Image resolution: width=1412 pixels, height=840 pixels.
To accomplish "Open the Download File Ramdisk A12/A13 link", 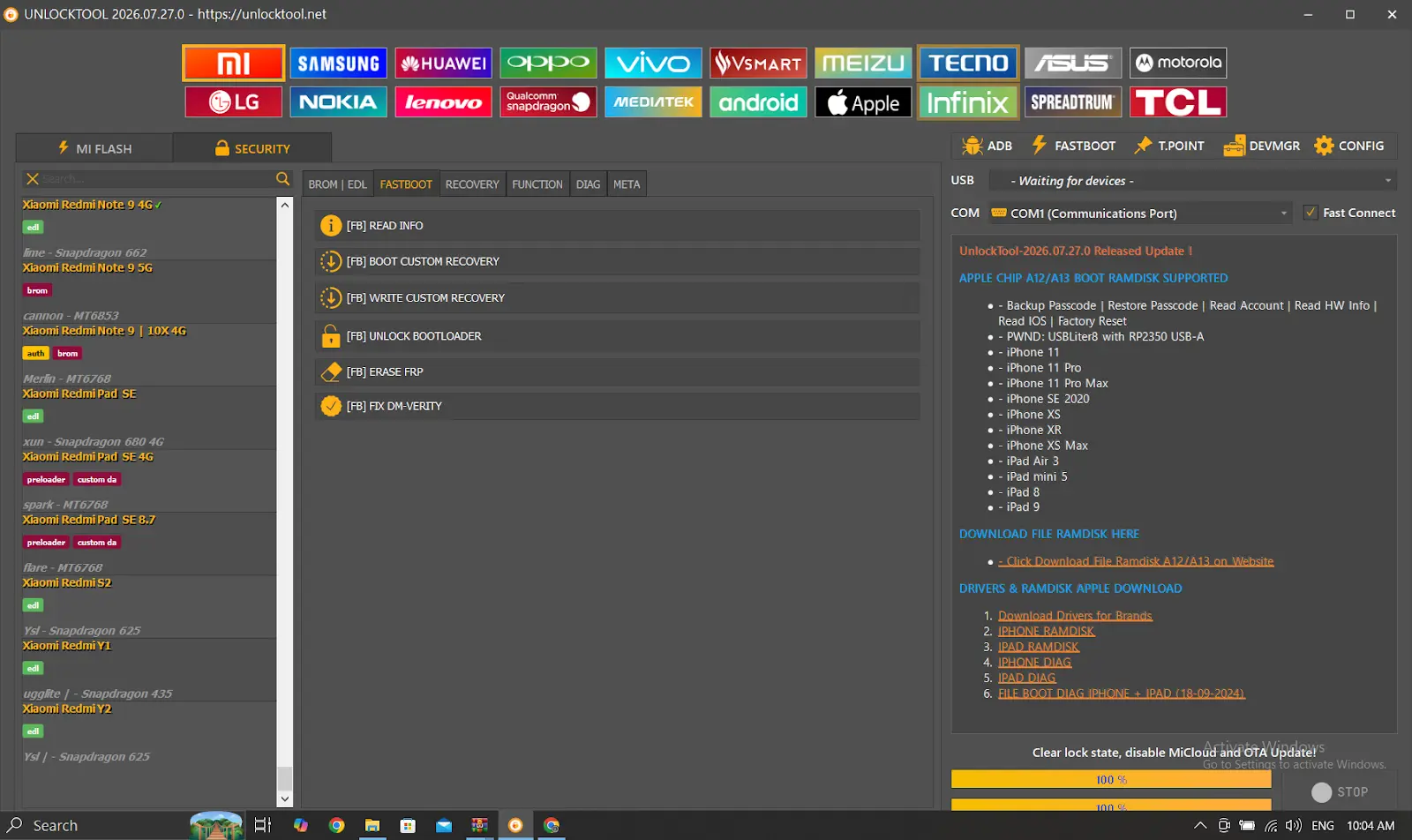I will [1136, 561].
